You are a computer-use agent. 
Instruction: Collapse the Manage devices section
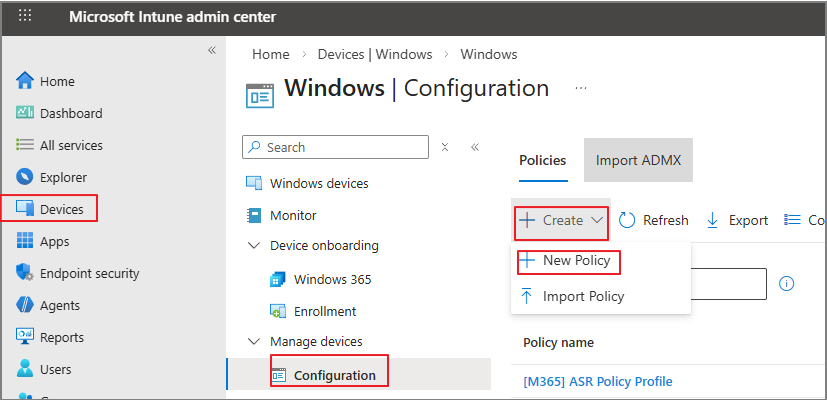[x=254, y=341]
